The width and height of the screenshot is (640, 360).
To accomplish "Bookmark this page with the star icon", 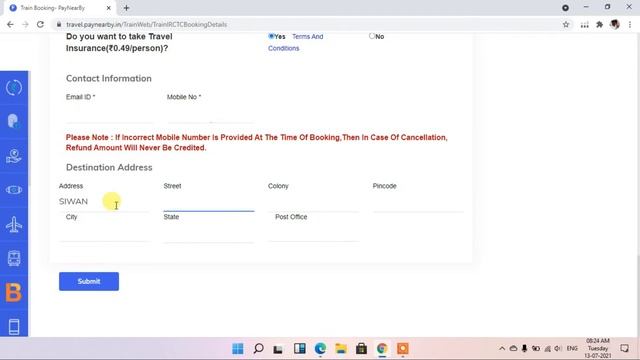I will pyautogui.click(x=566, y=24).
